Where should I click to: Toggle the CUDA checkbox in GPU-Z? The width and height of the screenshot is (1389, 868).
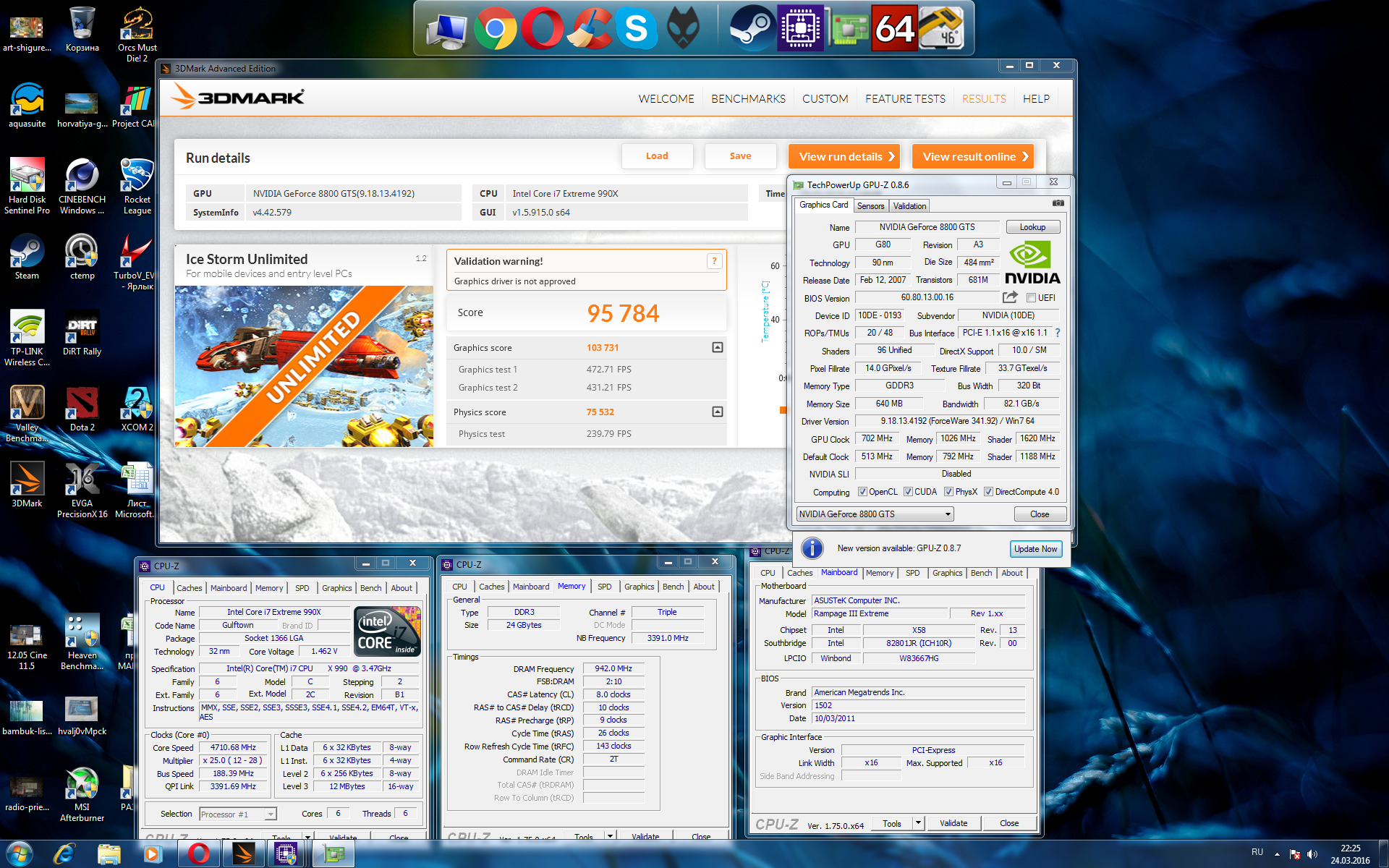coord(908,492)
